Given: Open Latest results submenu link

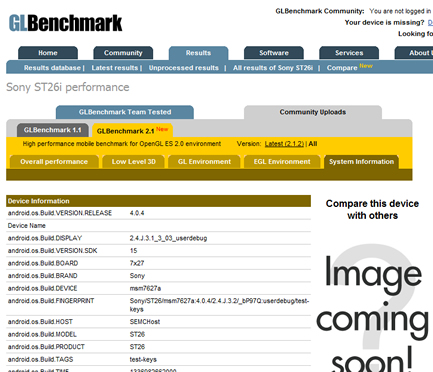Looking at the screenshot, I should [115, 68].
